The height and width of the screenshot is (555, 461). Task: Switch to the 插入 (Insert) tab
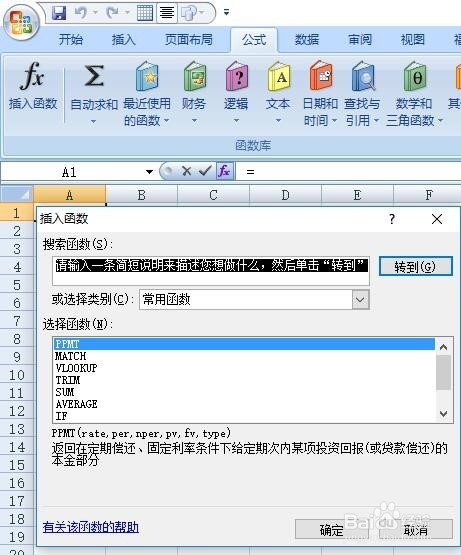point(124,39)
